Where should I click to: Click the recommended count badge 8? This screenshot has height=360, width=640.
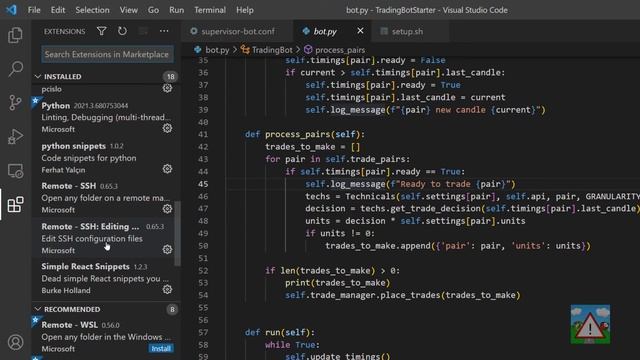(x=172, y=309)
